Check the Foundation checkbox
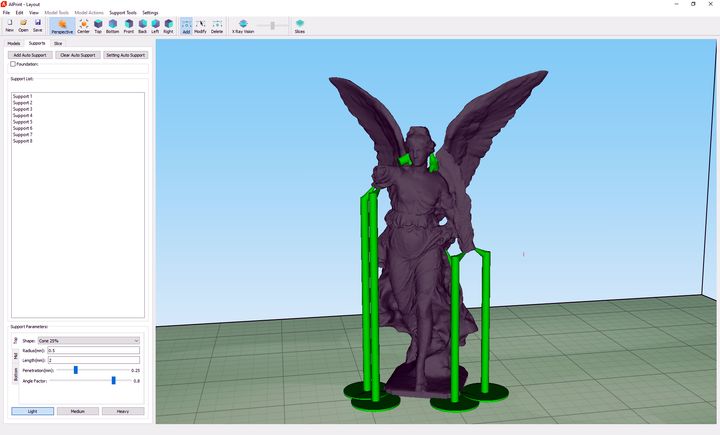The width and height of the screenshot is (720, 435). (x=13, y=64)
